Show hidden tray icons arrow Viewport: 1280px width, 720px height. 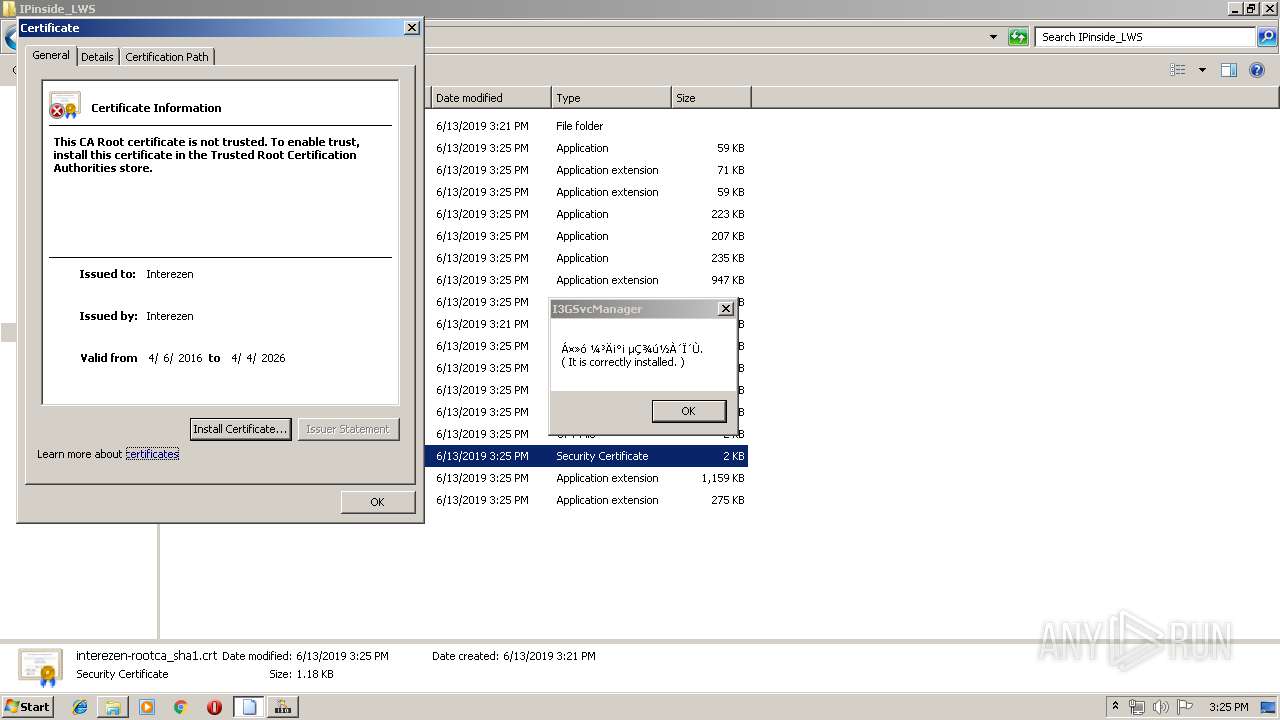coord(1116,707)
